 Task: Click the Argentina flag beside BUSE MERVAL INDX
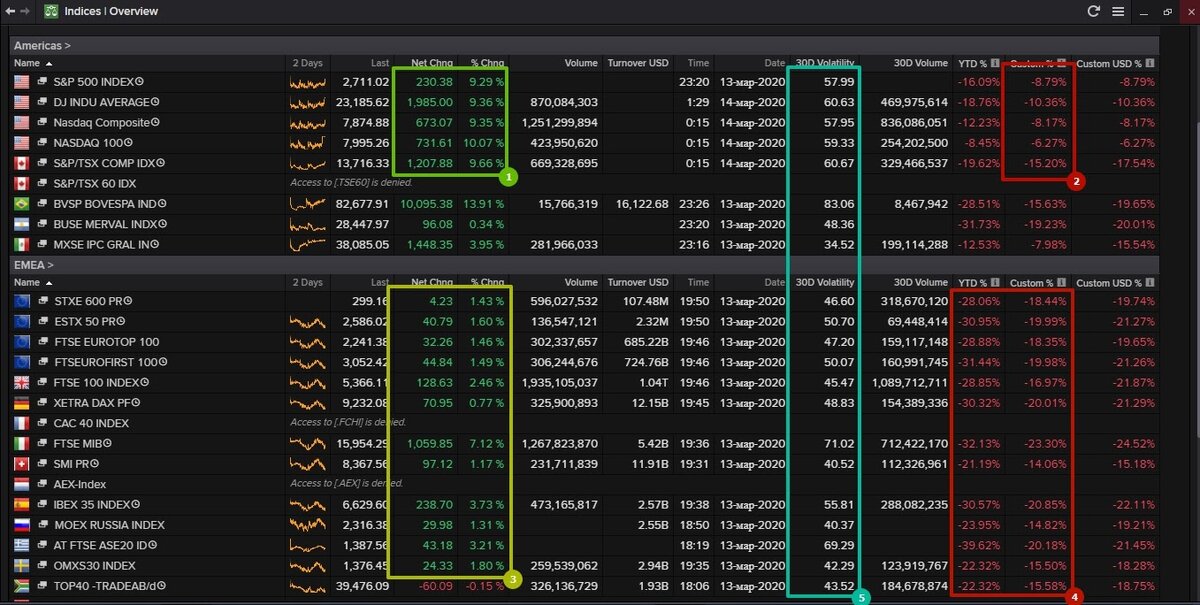pyautogui.click(x=21, y=224)
